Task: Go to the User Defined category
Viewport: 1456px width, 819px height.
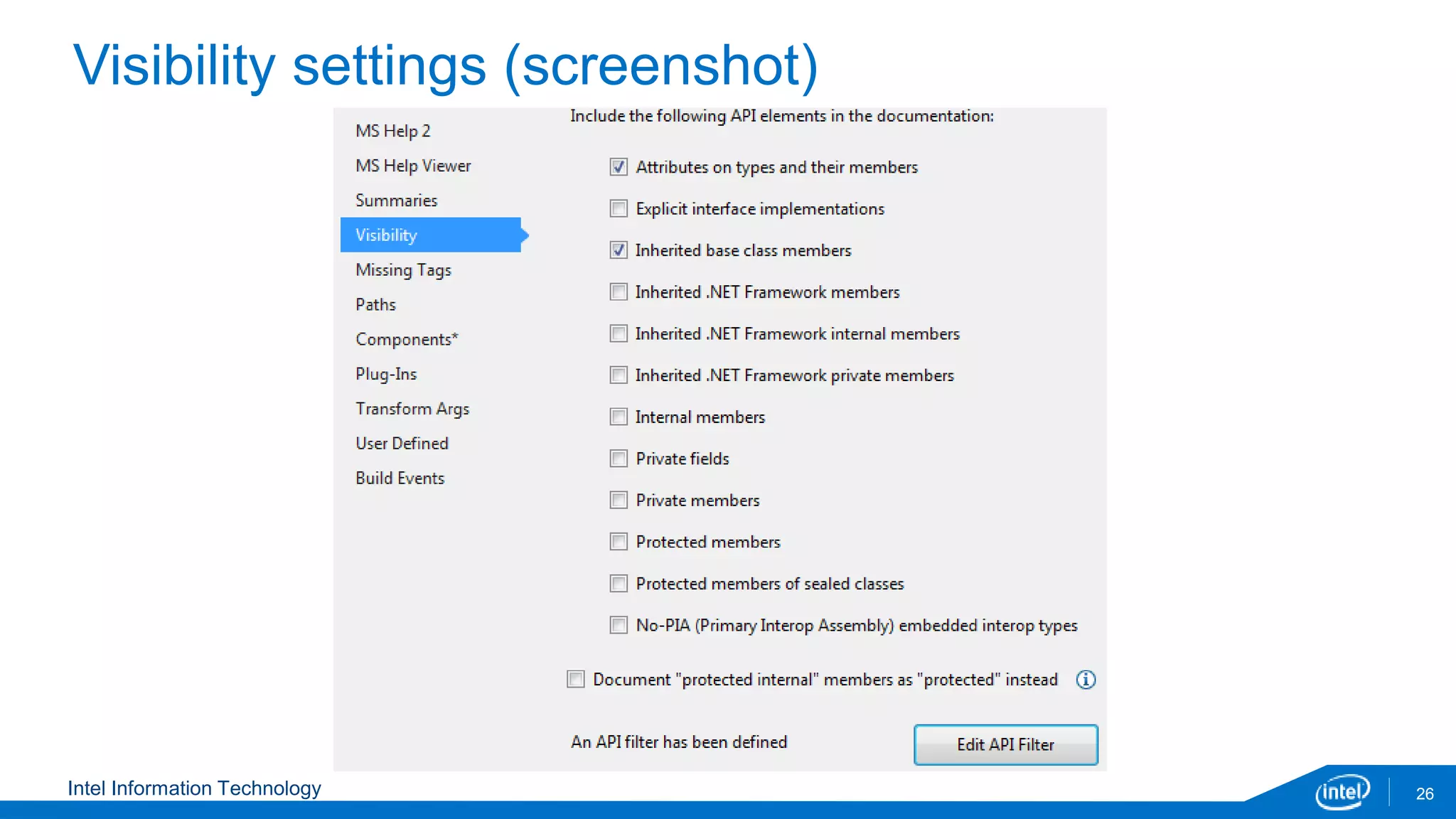Action: 402,444
